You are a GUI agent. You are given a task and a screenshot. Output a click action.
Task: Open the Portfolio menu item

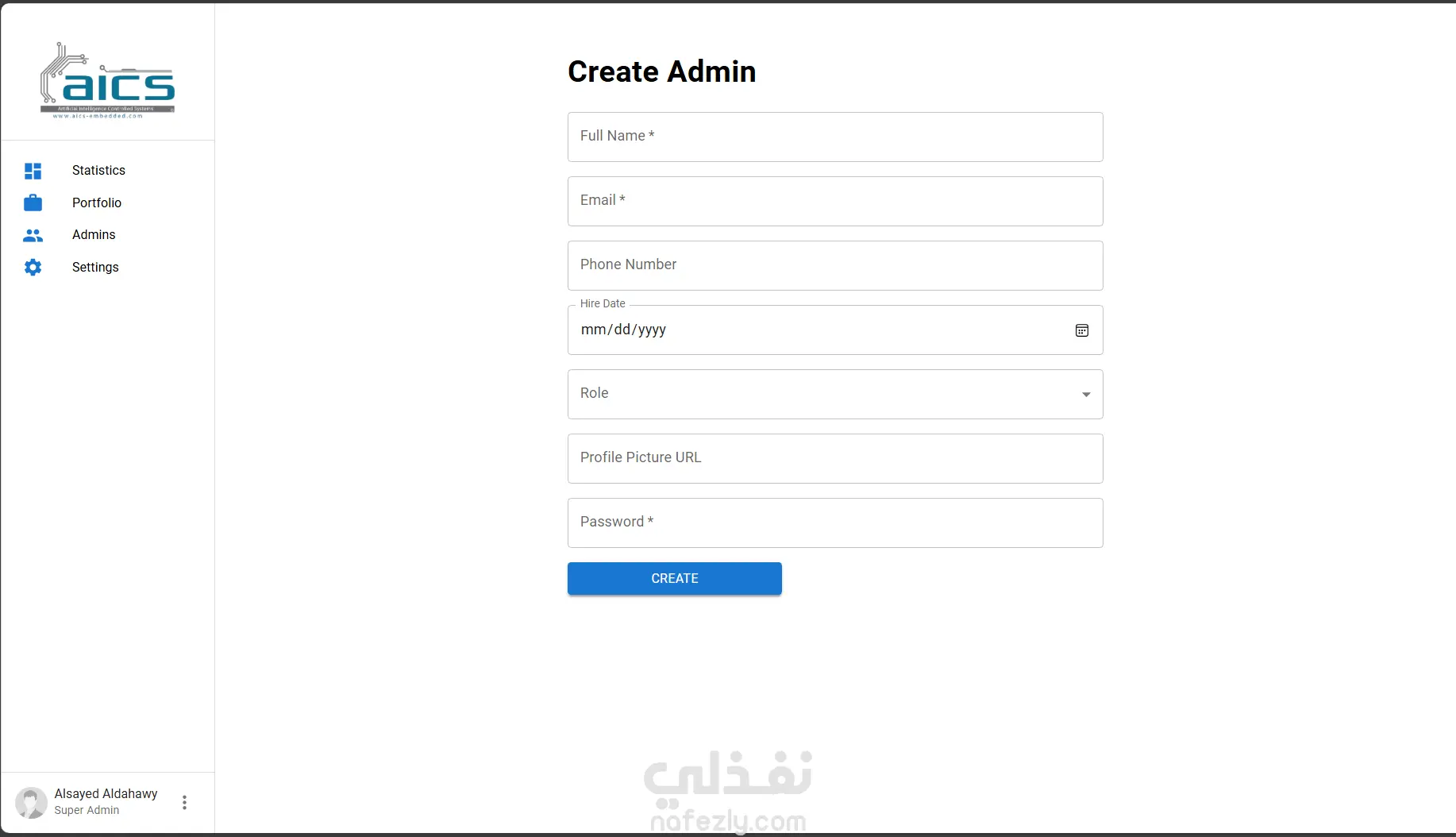(x=97, y=203)
